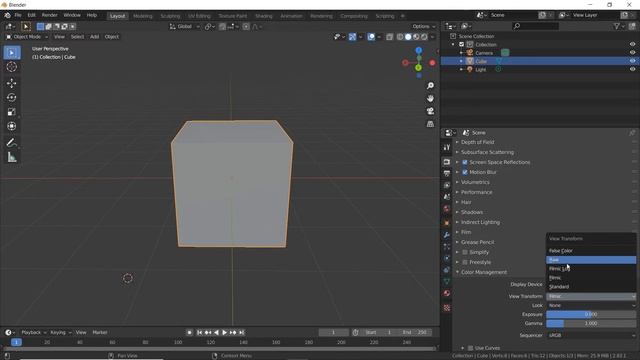Hide the Camera object in outliner
The image size is (640, 360).
[x=632, y=53]
